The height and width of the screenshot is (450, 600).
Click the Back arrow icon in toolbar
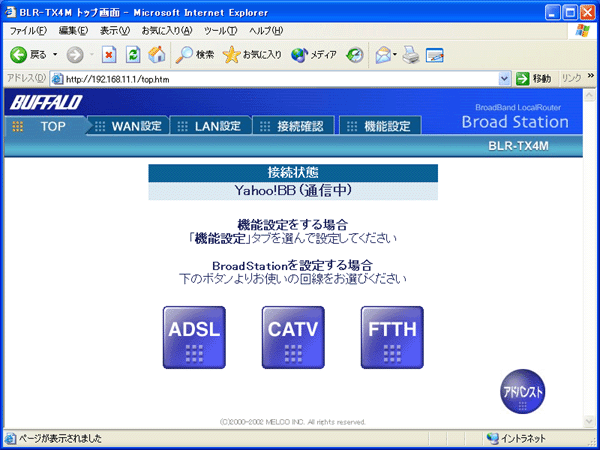tap(18, 55)
